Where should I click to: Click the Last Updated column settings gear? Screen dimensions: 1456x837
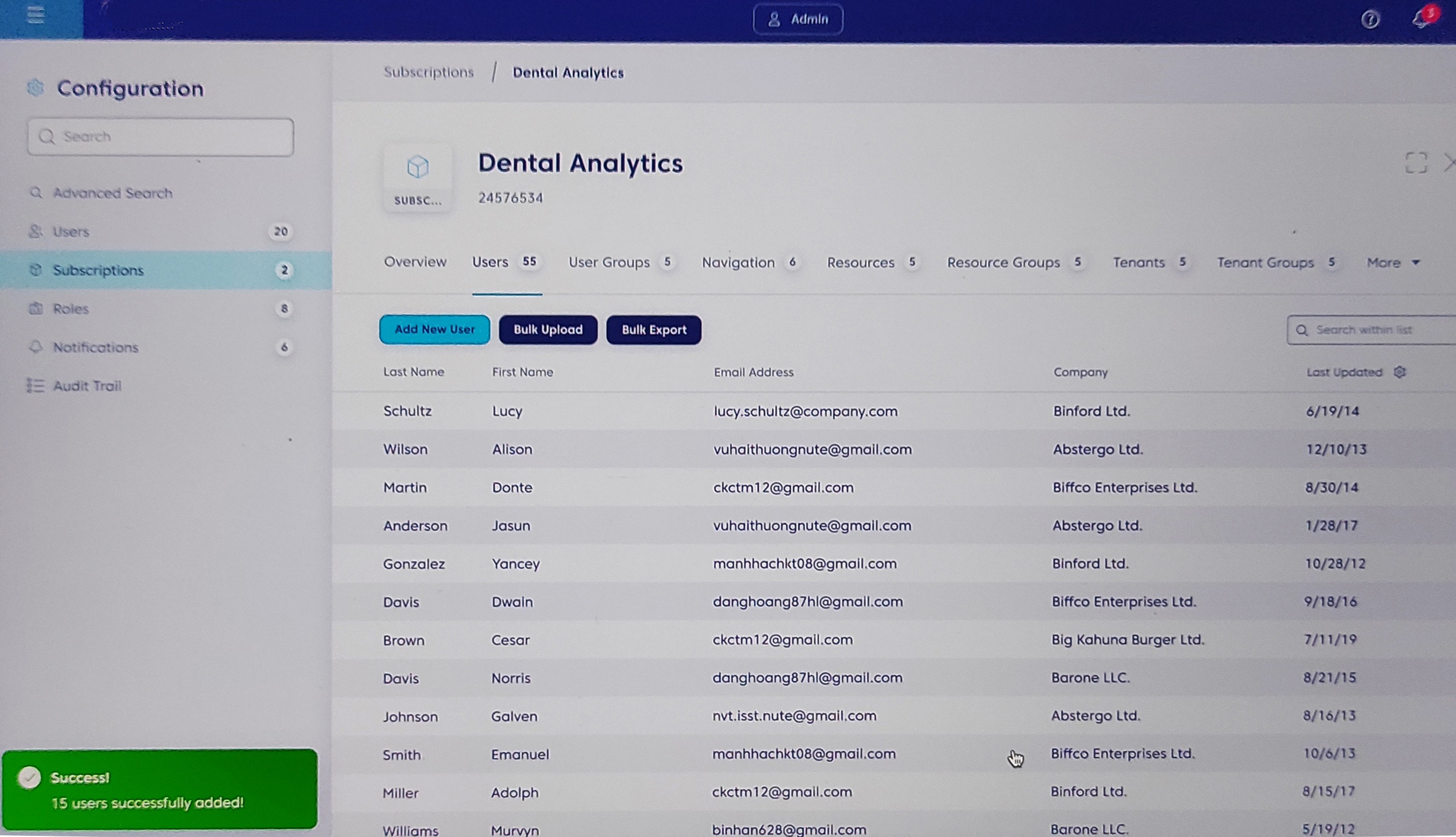[1400, 372]
